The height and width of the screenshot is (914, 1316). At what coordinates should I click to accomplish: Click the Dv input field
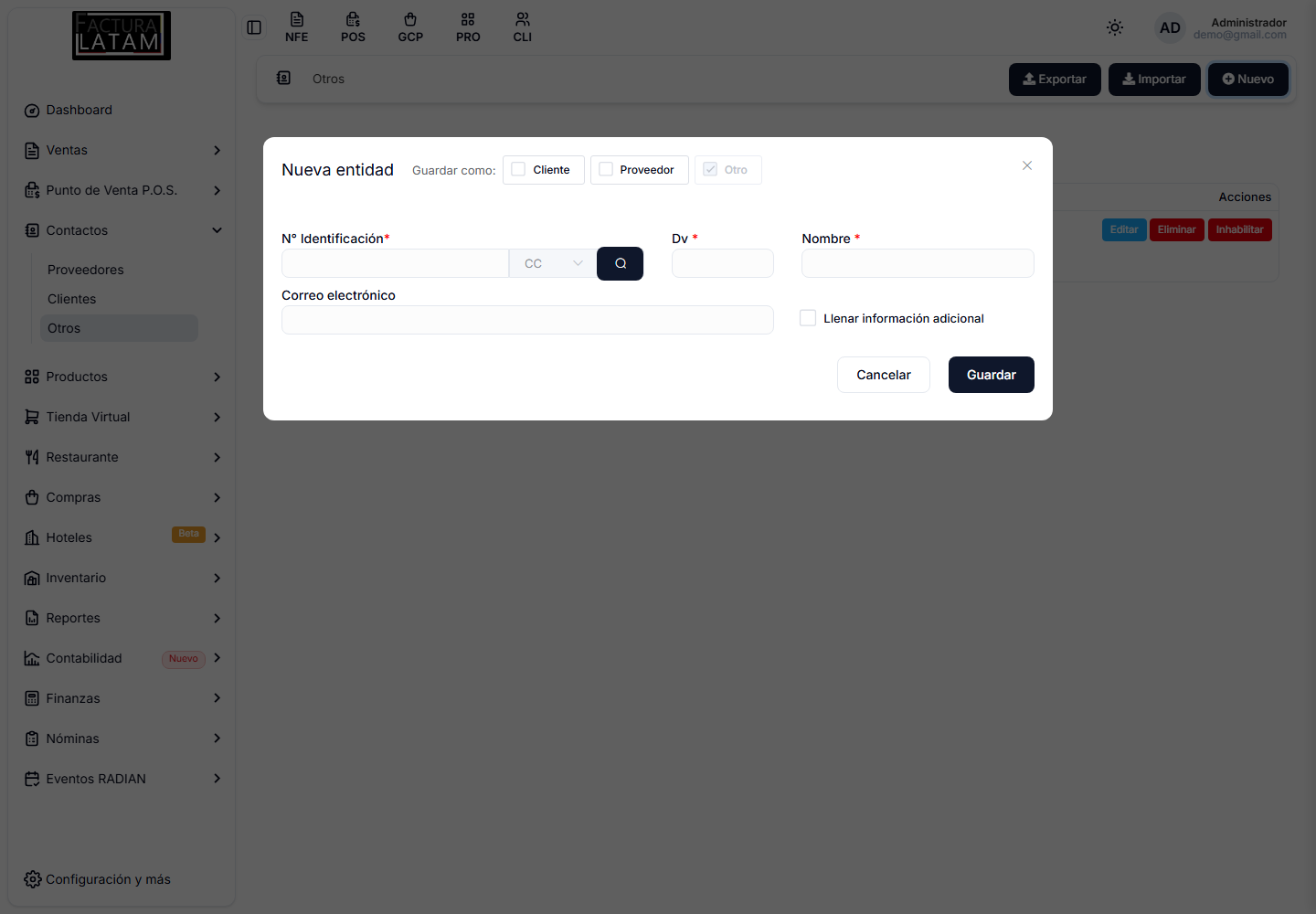pyautogui.click(x=723, y=263)
